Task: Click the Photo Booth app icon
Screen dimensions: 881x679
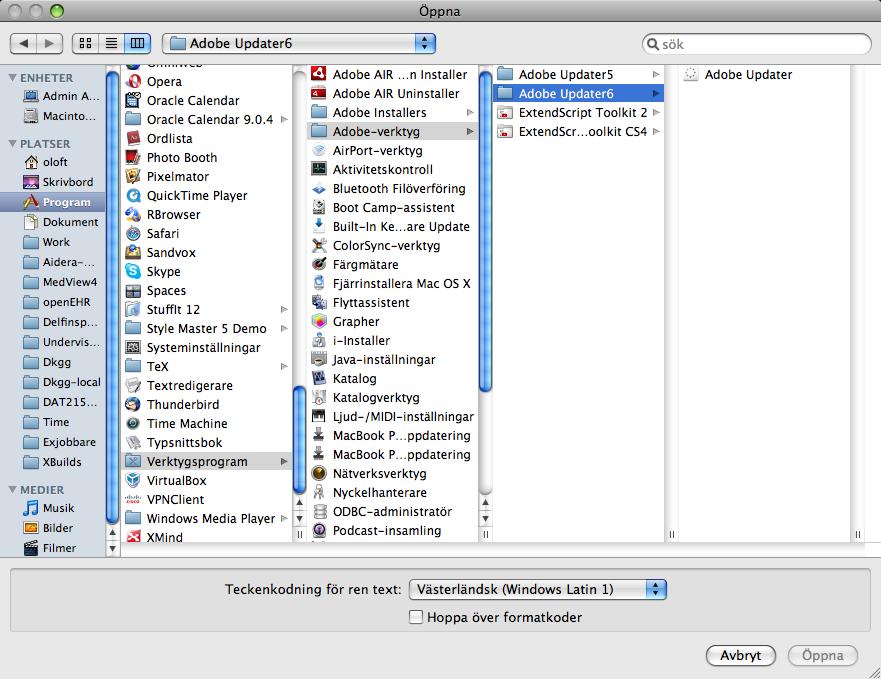Action: tap(133, 157)
